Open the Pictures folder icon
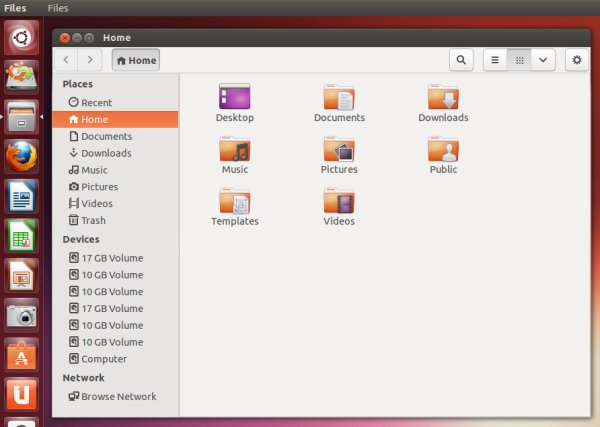600x427 pixels. [x=339, y=150]
